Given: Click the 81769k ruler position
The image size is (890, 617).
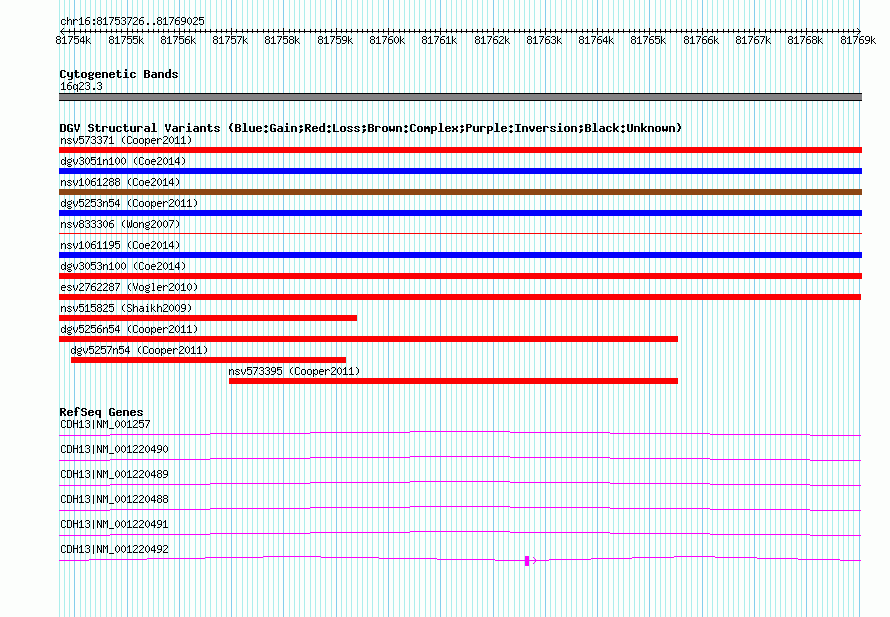Looking at the screenshot, I should coord(858,40).
